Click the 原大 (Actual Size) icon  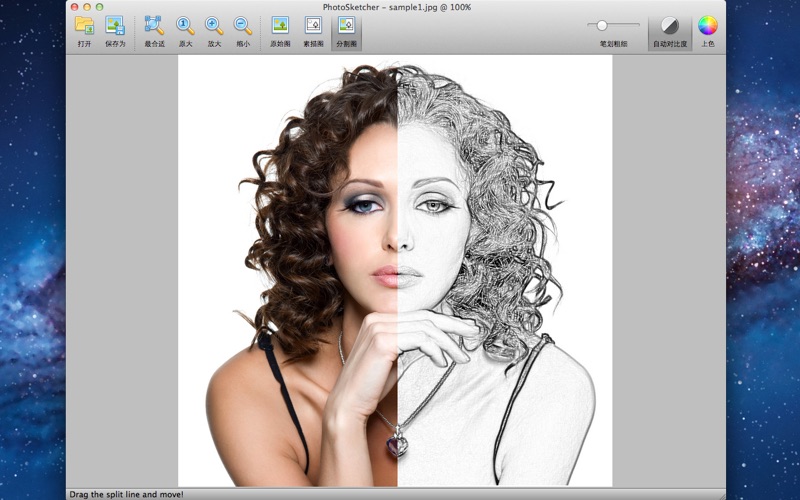click(185, 26)
